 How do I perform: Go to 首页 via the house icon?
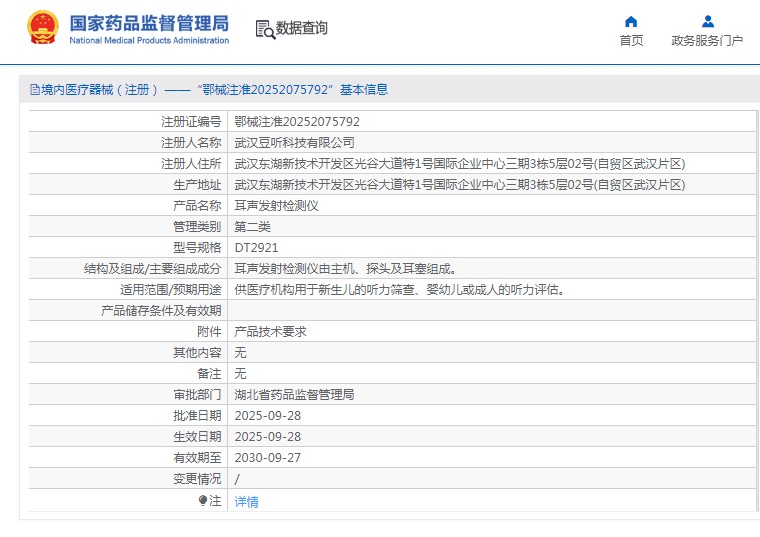click(631, 21)
